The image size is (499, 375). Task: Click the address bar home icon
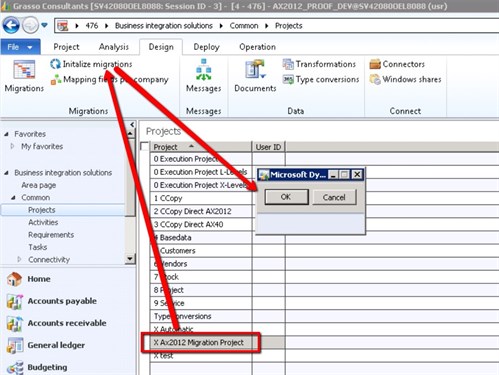tap(63, 26)
